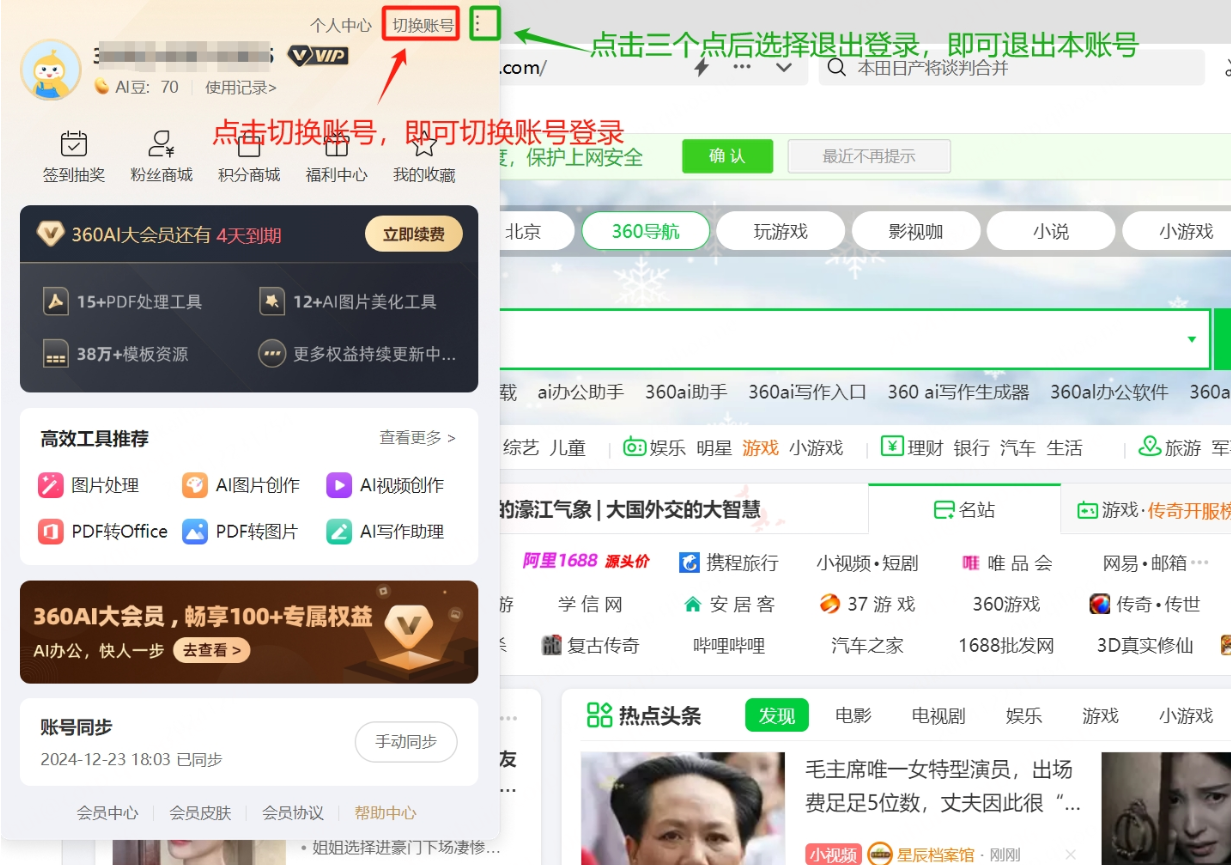This screenshot has width=1231, height=865.
Task: Open the AI写作助理 icon
Action: (x=340, y=531)
